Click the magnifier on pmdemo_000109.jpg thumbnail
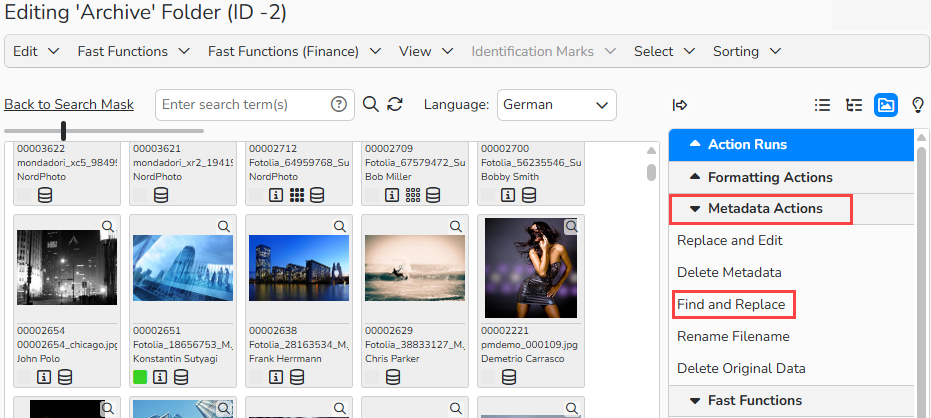931x418 pixels. [x=571, y=226]
